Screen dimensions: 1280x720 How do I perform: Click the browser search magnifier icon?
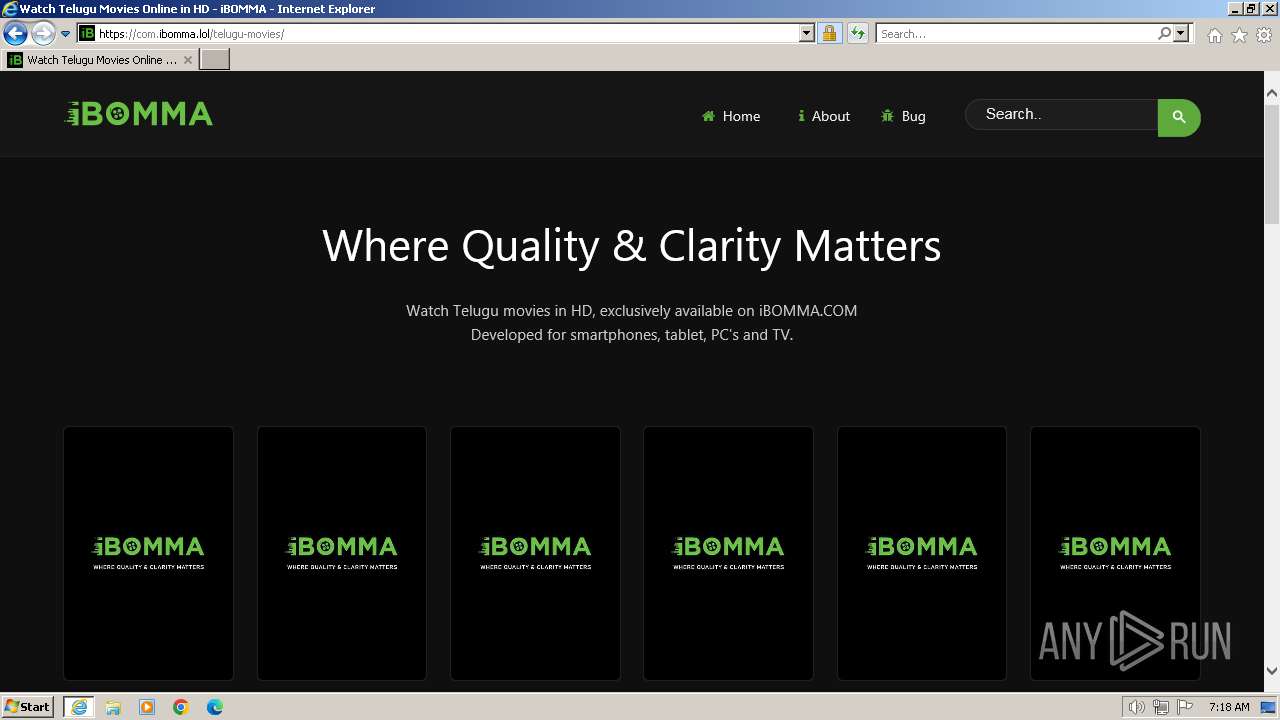1164,33
